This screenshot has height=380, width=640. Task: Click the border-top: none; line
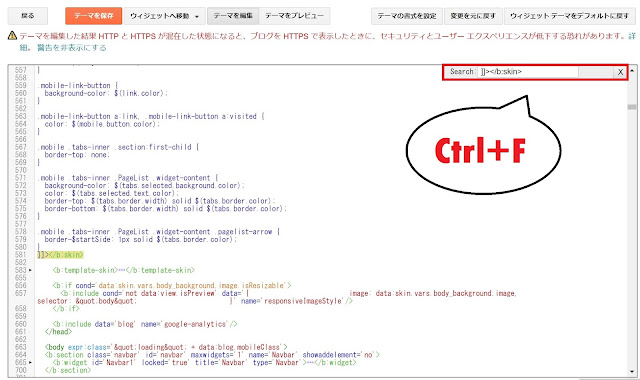[77, 155]
